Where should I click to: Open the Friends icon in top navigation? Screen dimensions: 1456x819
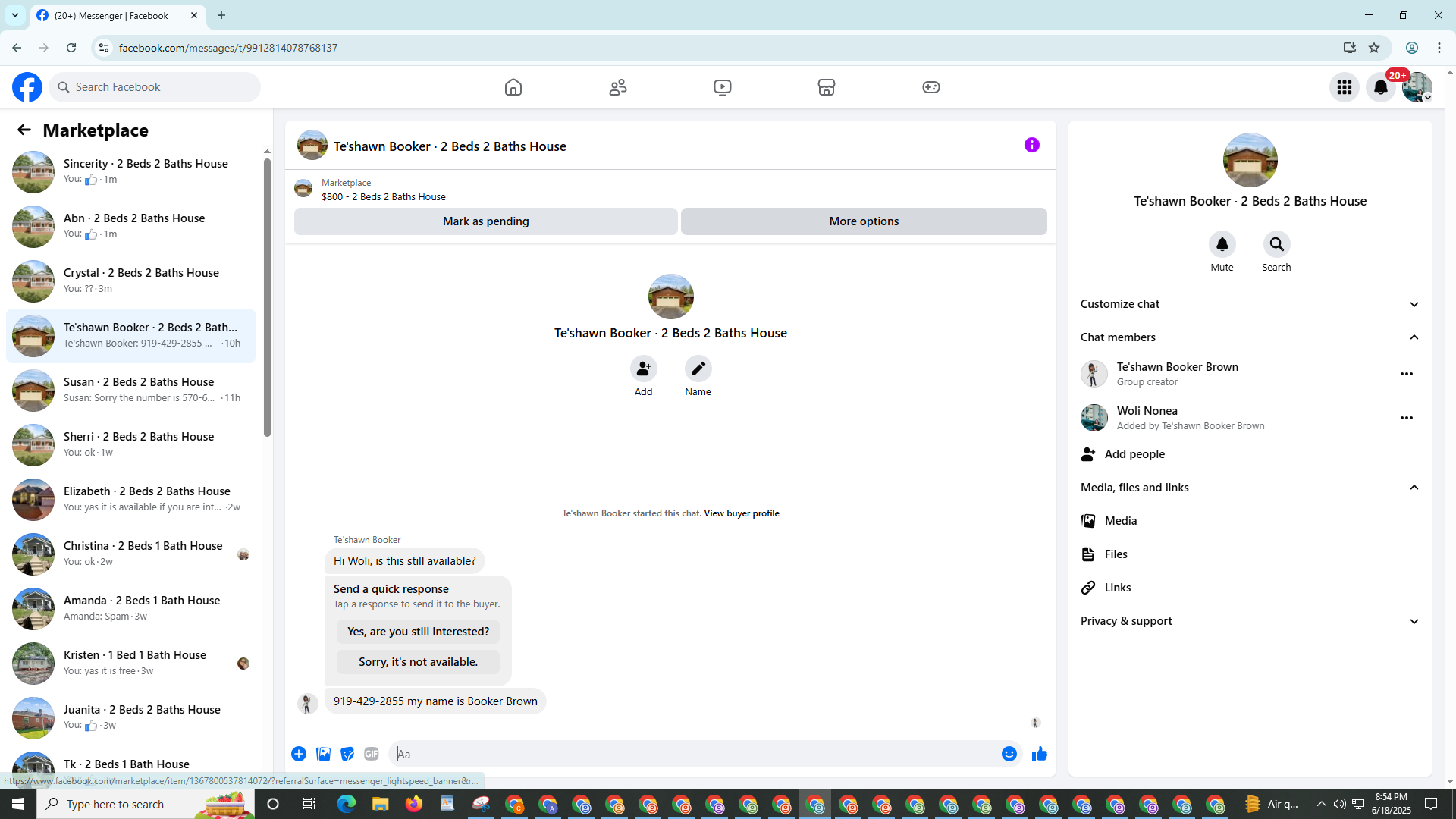point(618,87)
